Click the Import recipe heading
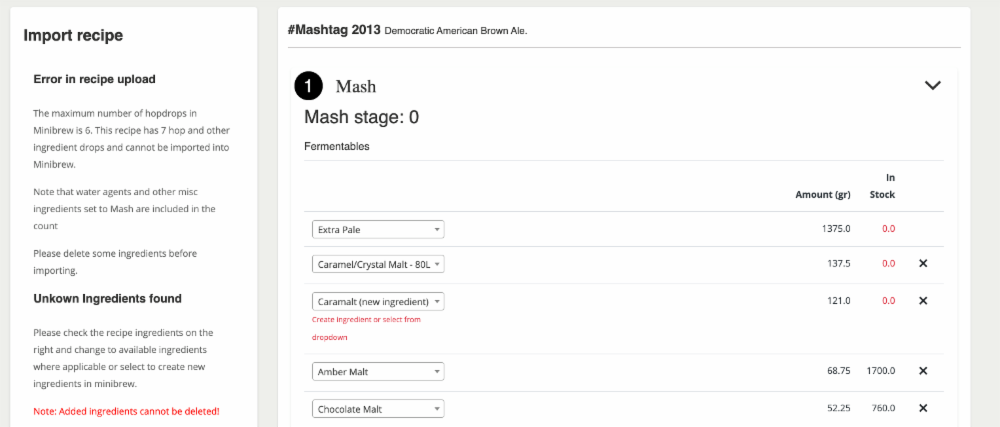1000x427 pixels. coord(73,36)
